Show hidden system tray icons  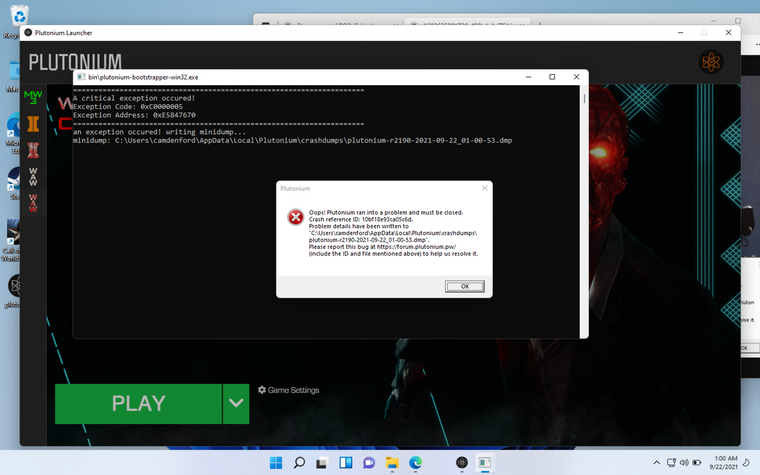(x=656, y=463)
